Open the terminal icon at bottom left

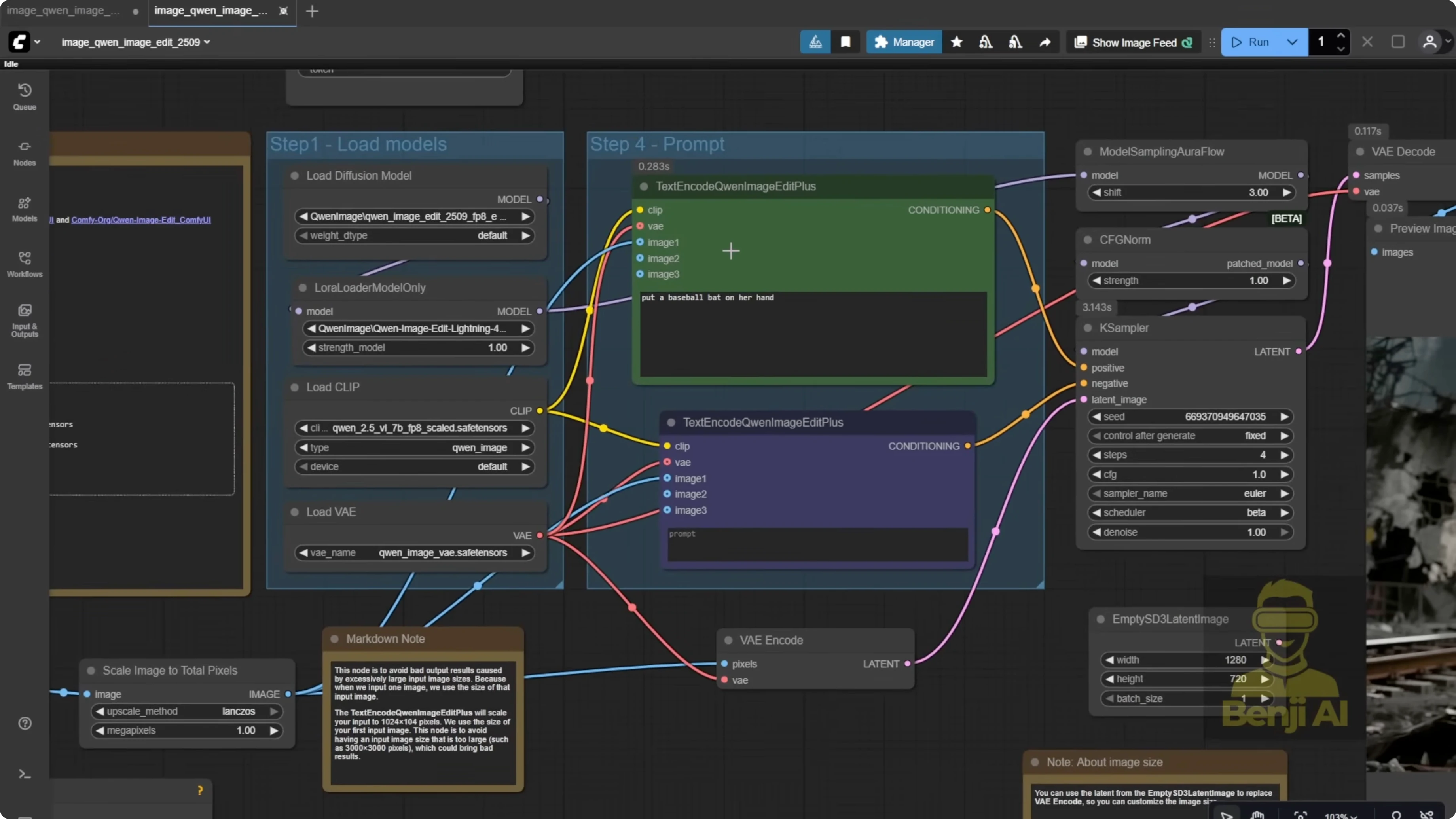click(x=24, y=774)
